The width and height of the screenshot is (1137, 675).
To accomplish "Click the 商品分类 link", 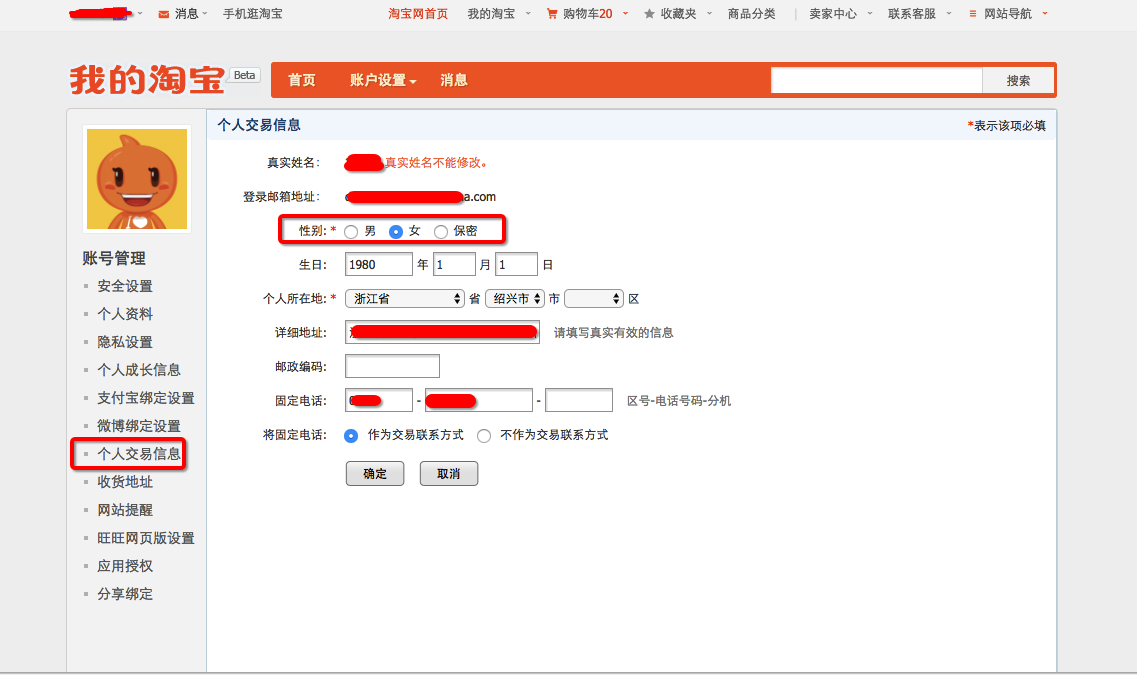I will tap(751, 14).
